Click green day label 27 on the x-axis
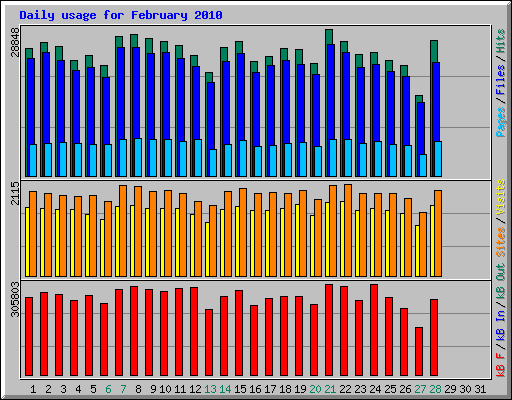 coord(420,389)
